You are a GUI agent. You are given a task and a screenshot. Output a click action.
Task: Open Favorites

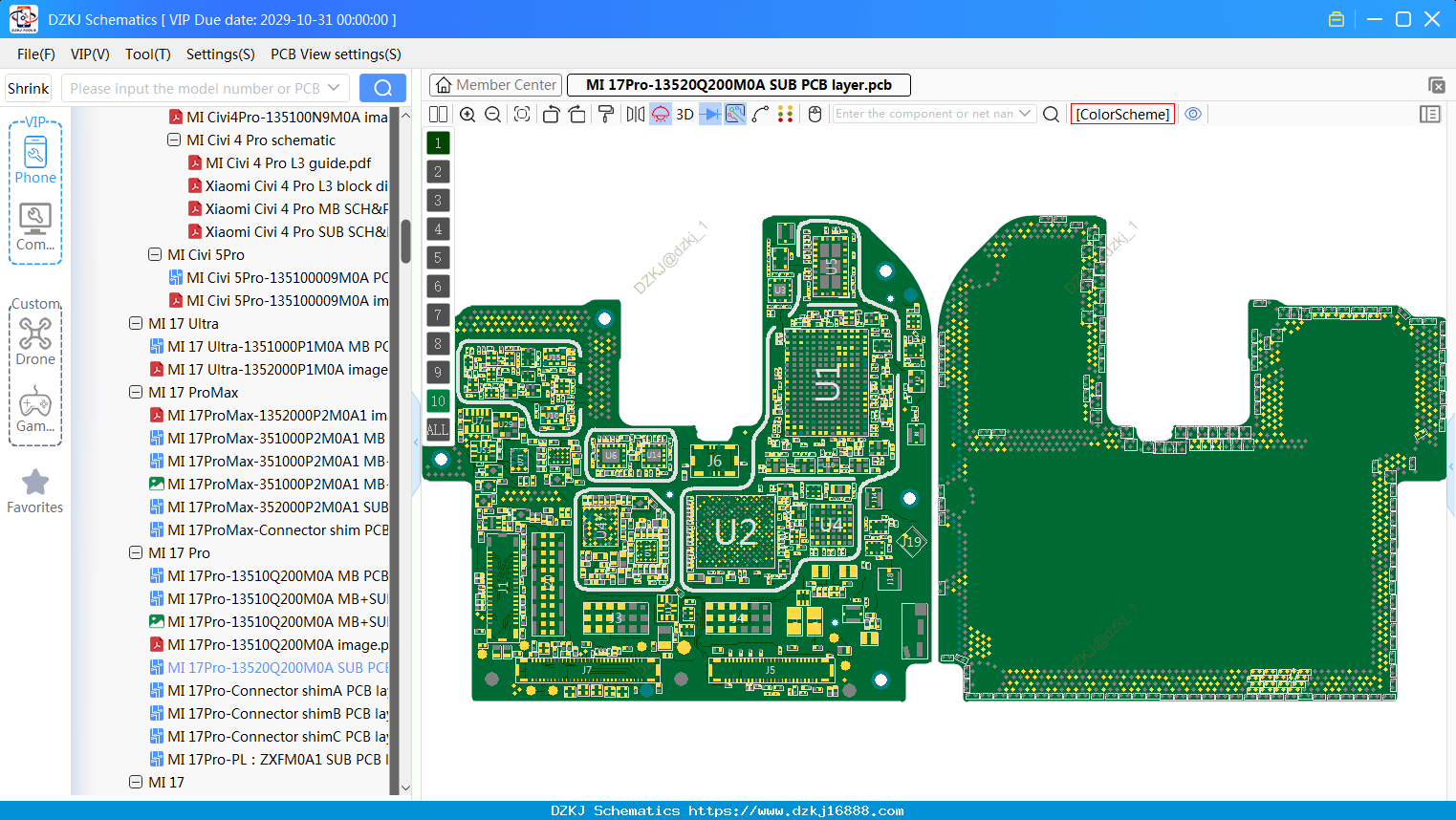[x=35, y=491]
